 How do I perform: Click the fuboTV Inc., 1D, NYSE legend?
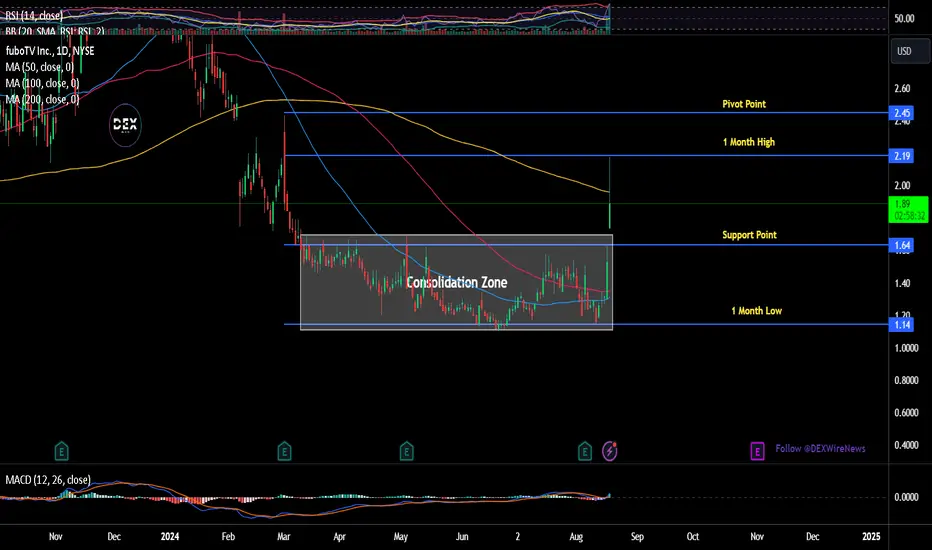click(x=50, y=51)
